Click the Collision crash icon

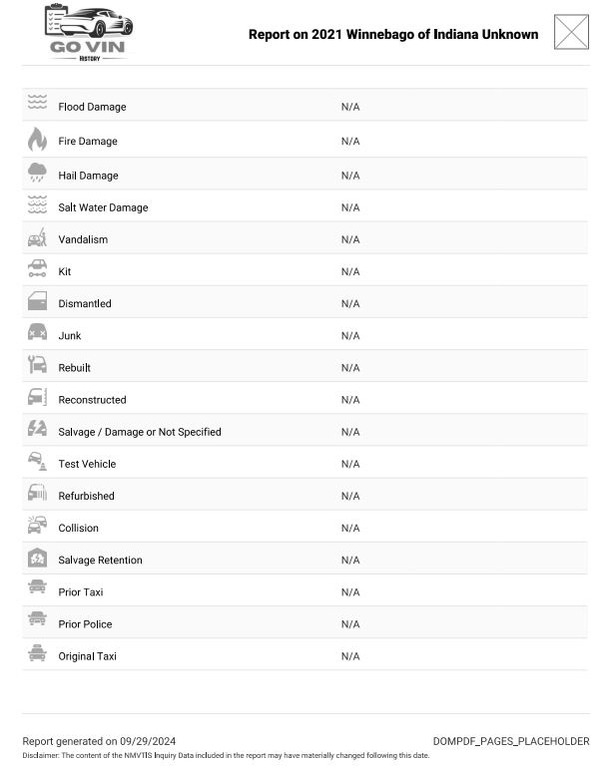click(x=37, y=526)
